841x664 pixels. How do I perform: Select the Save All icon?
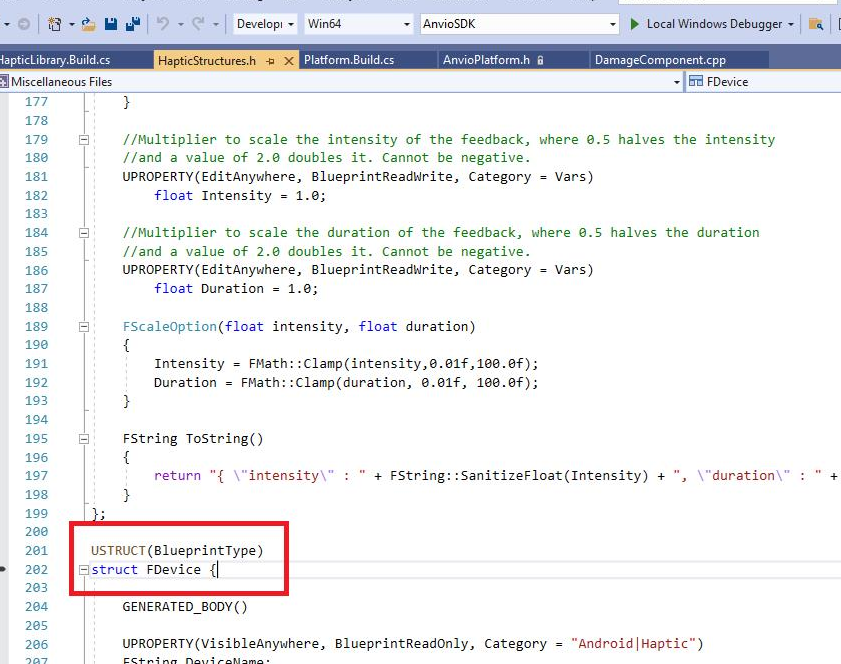click(x=132, y=22)
